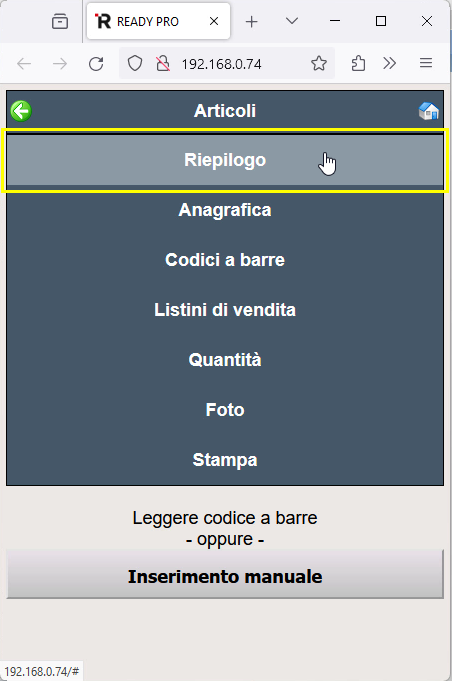Go to the home house icon
The height and width of the screenshot is (681, 452).
tap(429, 111)
